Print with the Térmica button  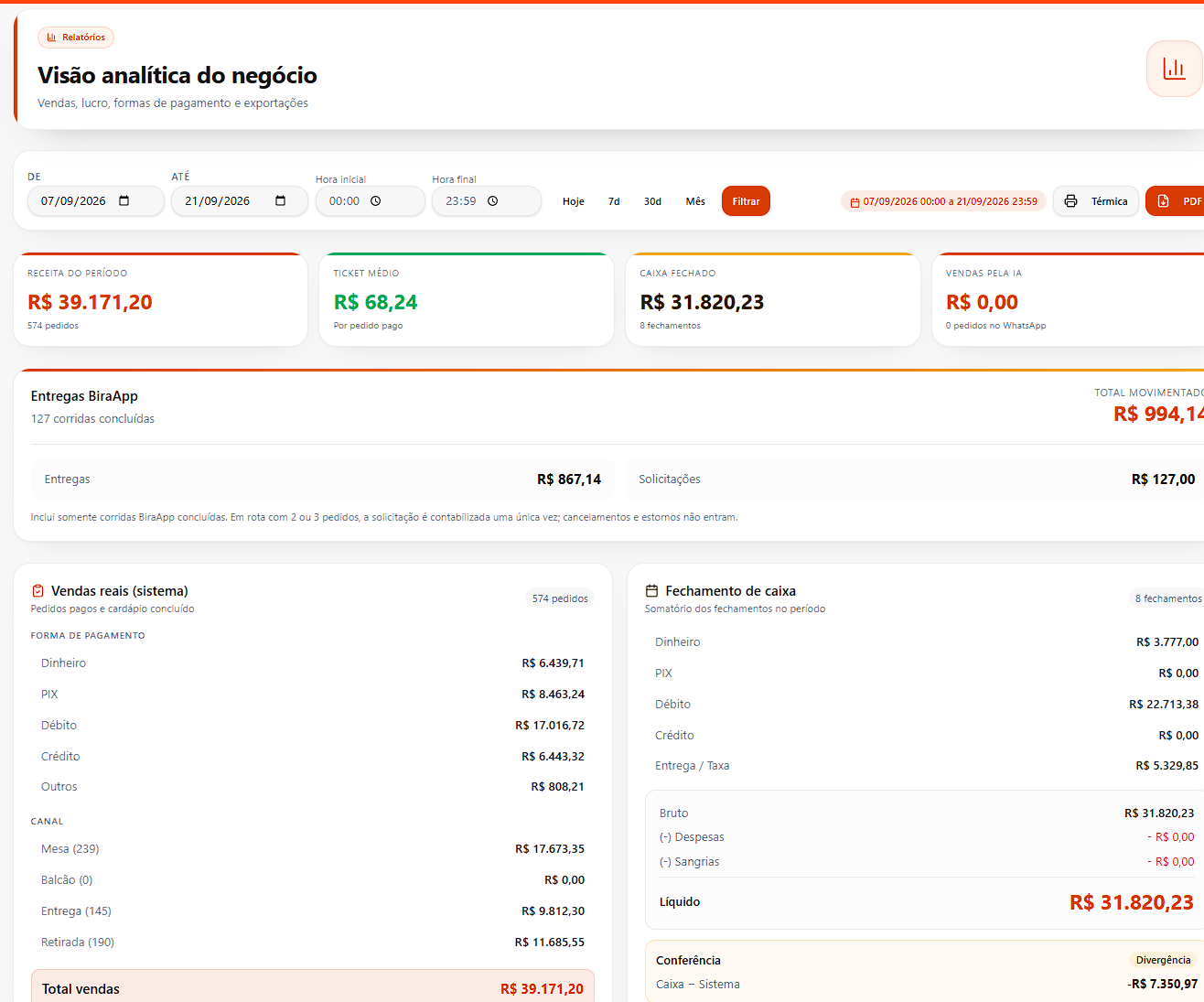(1096, 201)
